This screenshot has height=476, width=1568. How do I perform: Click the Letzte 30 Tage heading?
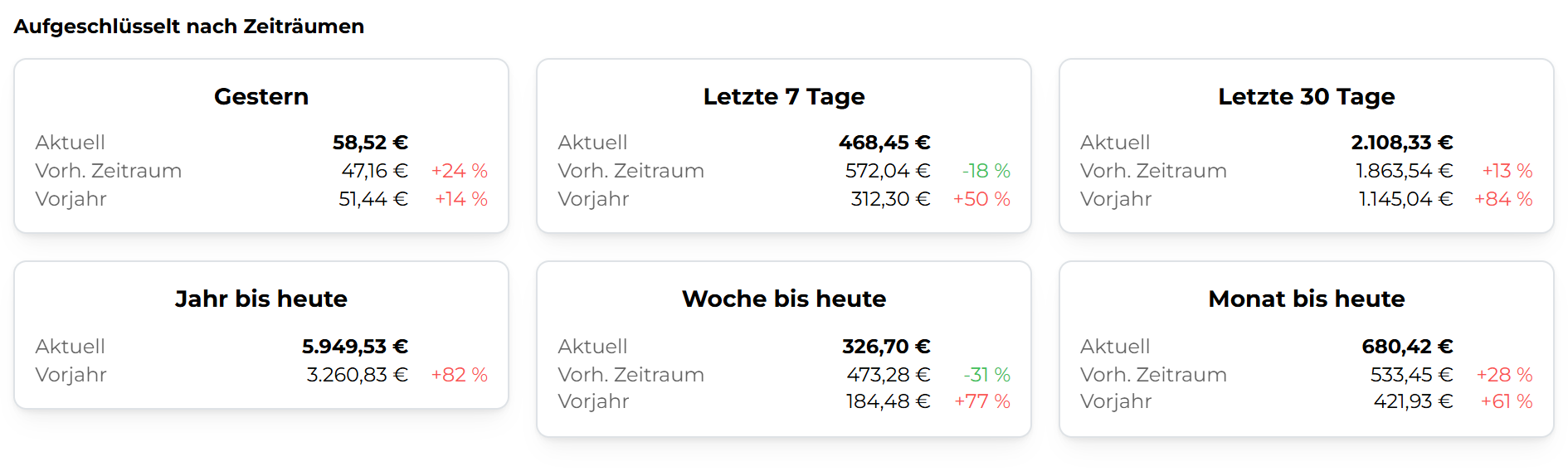tap(1306, 97)
